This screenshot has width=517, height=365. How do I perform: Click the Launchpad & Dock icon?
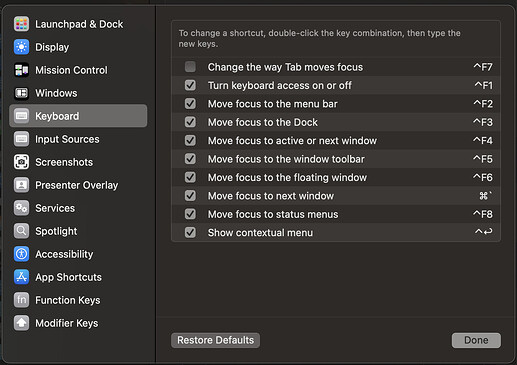pos(21,24)
